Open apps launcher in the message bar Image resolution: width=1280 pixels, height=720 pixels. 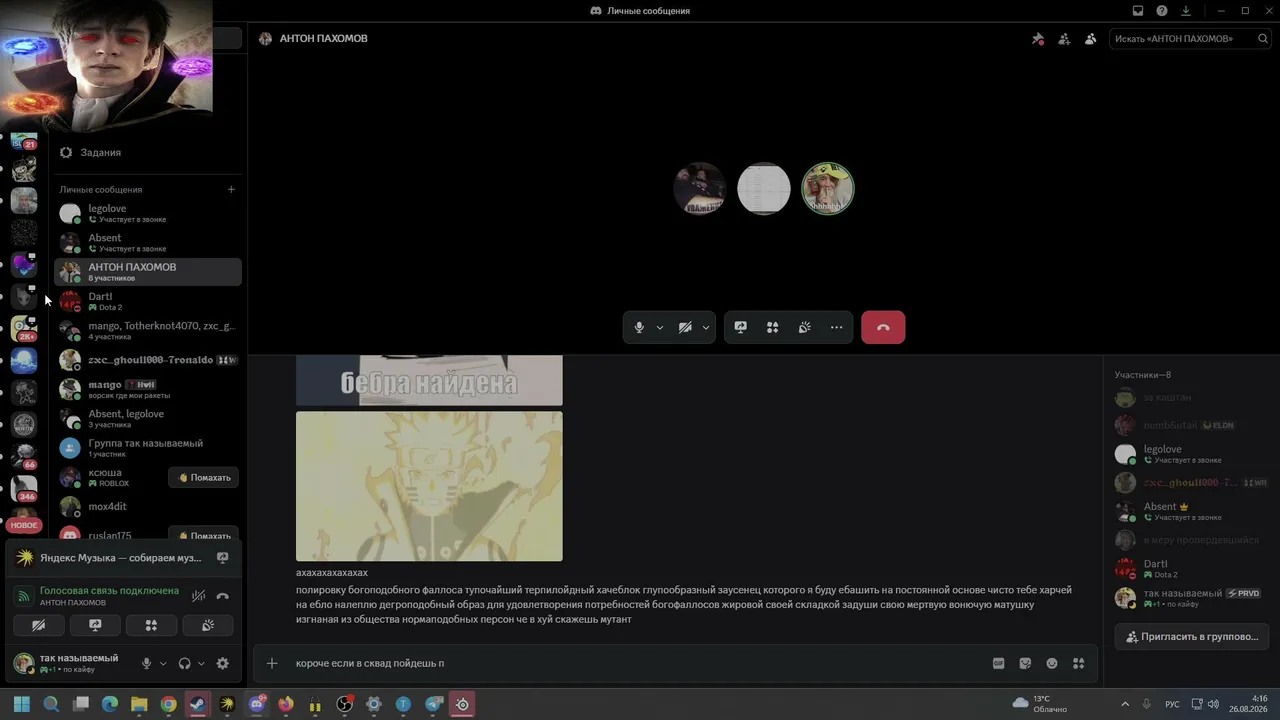pos(1079,663)
